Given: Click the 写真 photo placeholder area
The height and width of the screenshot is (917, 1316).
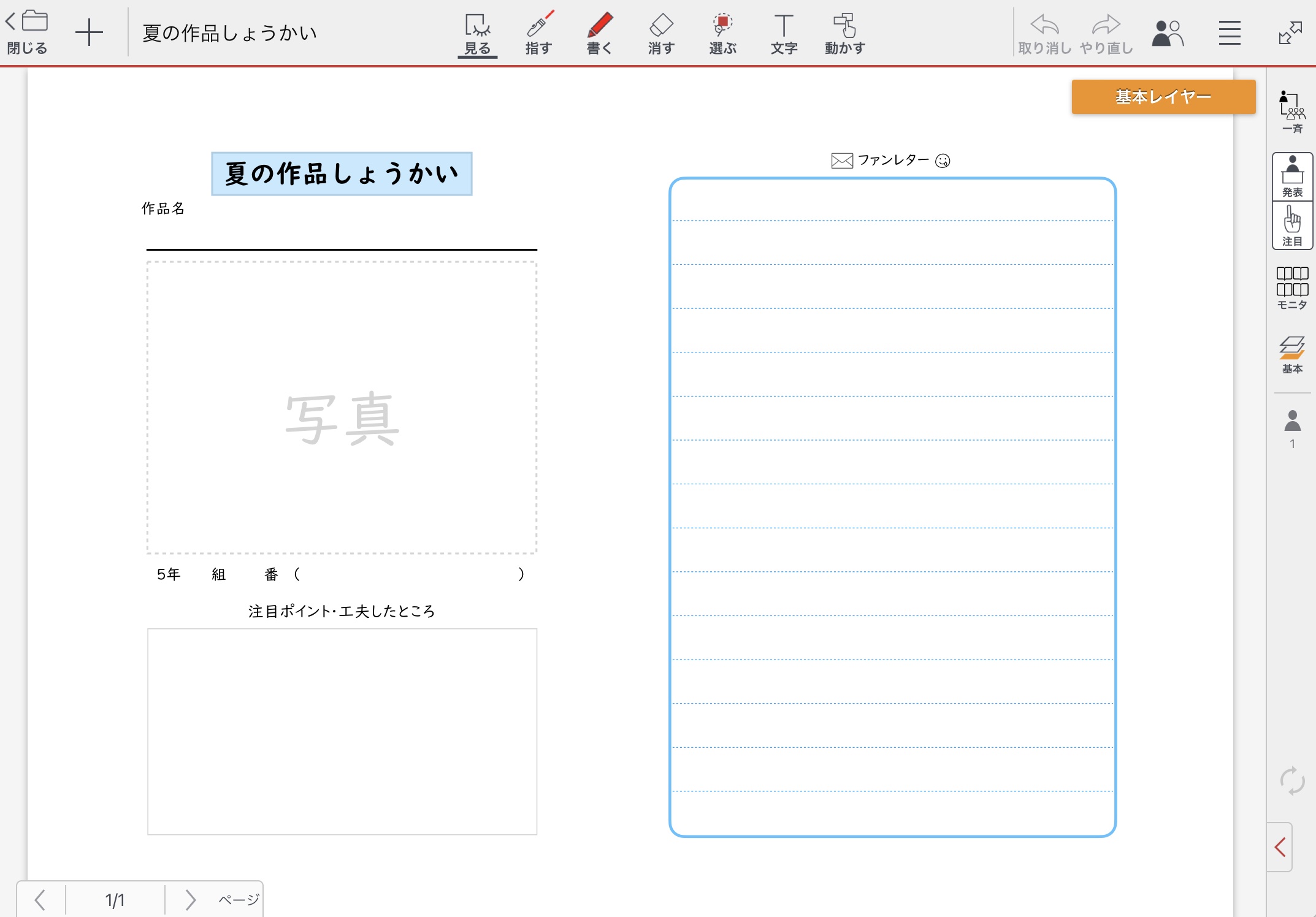Looking at the screenshot, I should pos(342,408).
